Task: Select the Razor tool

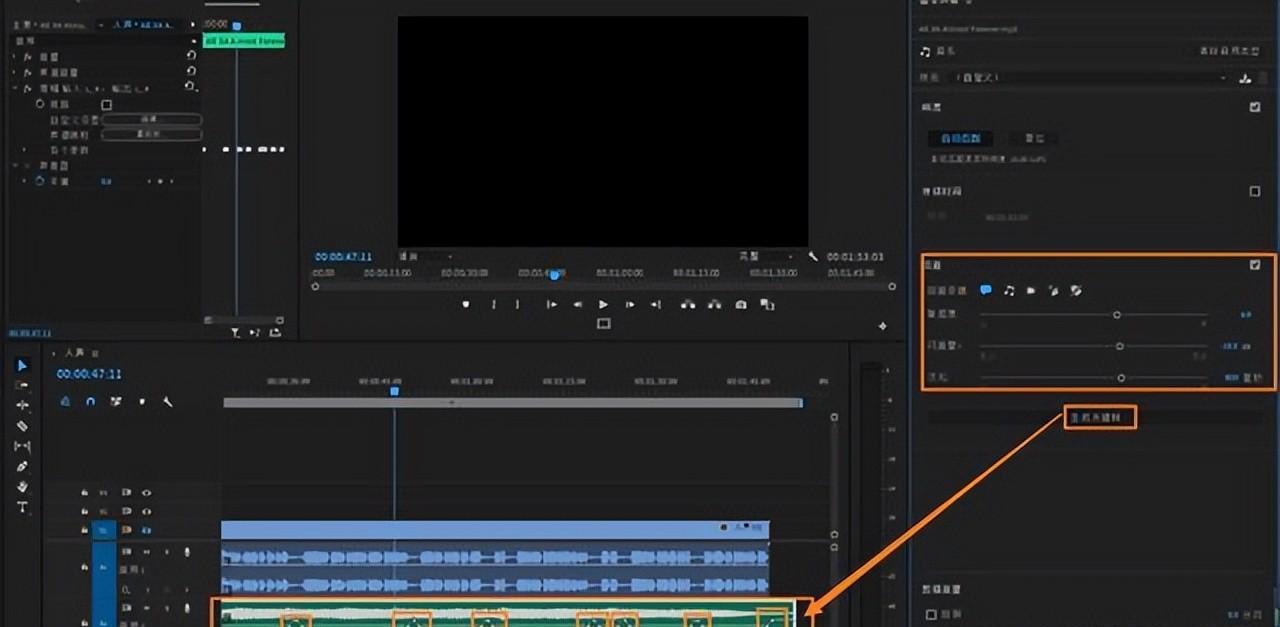Action: [x=23, y=426]
